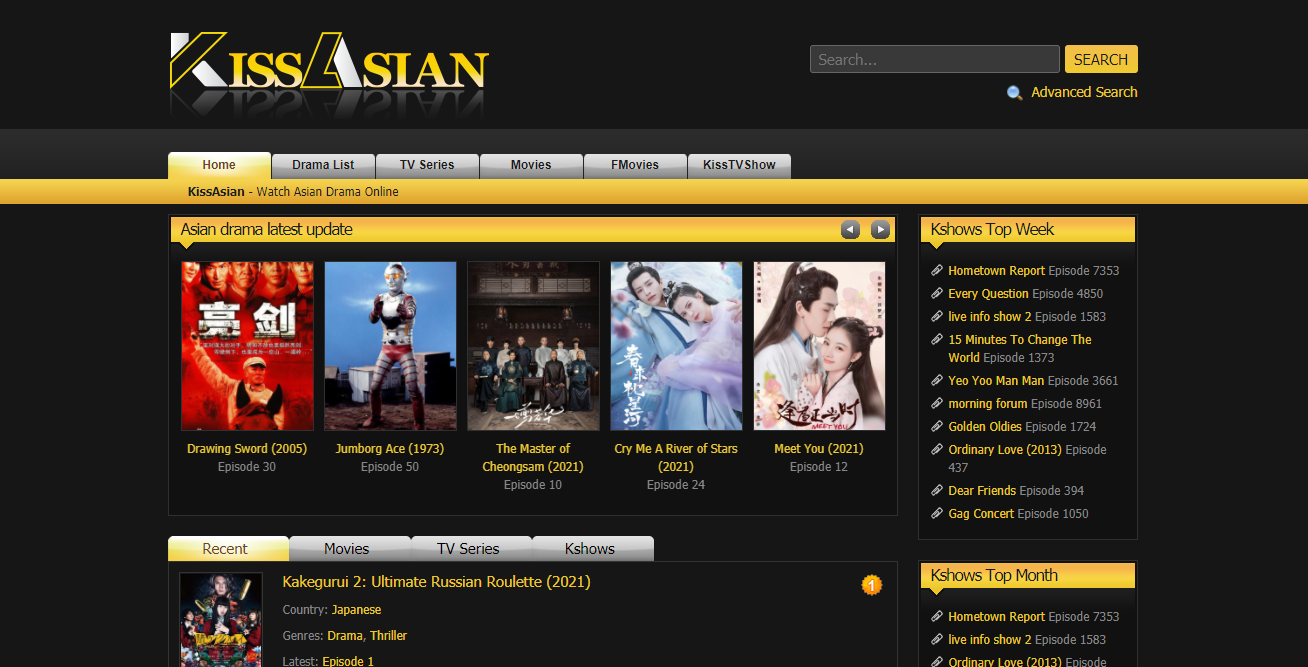This screenshot has height=667, width=1308.
Task: Click the Japanese country link
Action: pyautogui.click(x=356, y=610)
